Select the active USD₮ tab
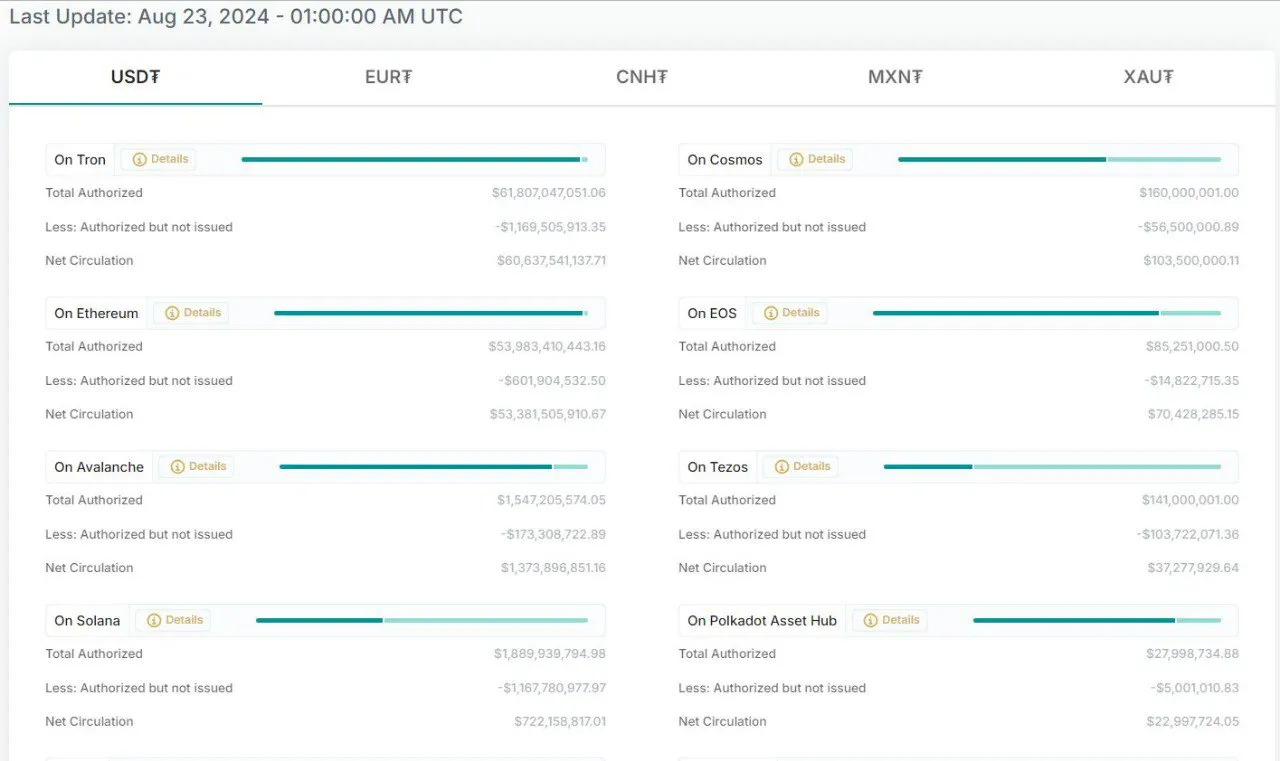Image resolution: width=1280 pixels, height=761 pixels. (x=135, y=77)
